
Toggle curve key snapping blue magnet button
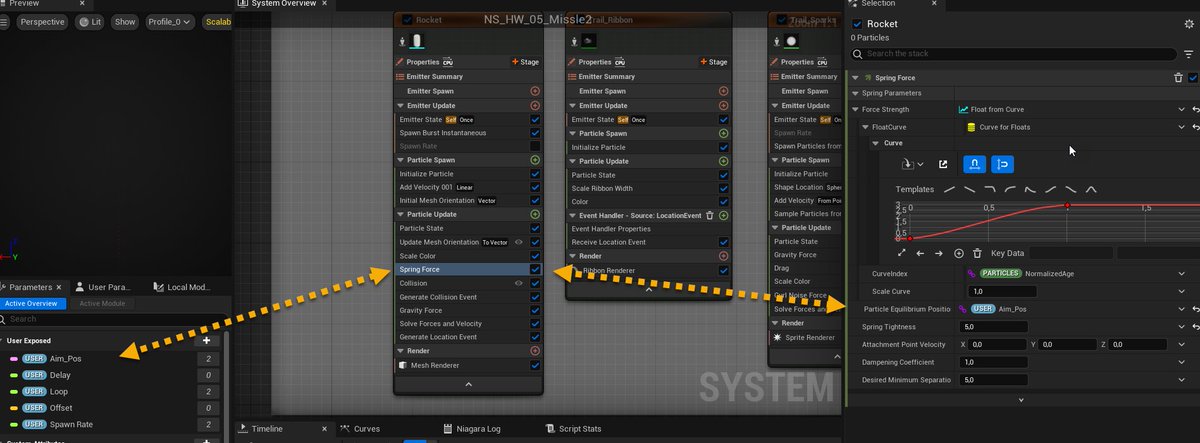coord(974,164)
